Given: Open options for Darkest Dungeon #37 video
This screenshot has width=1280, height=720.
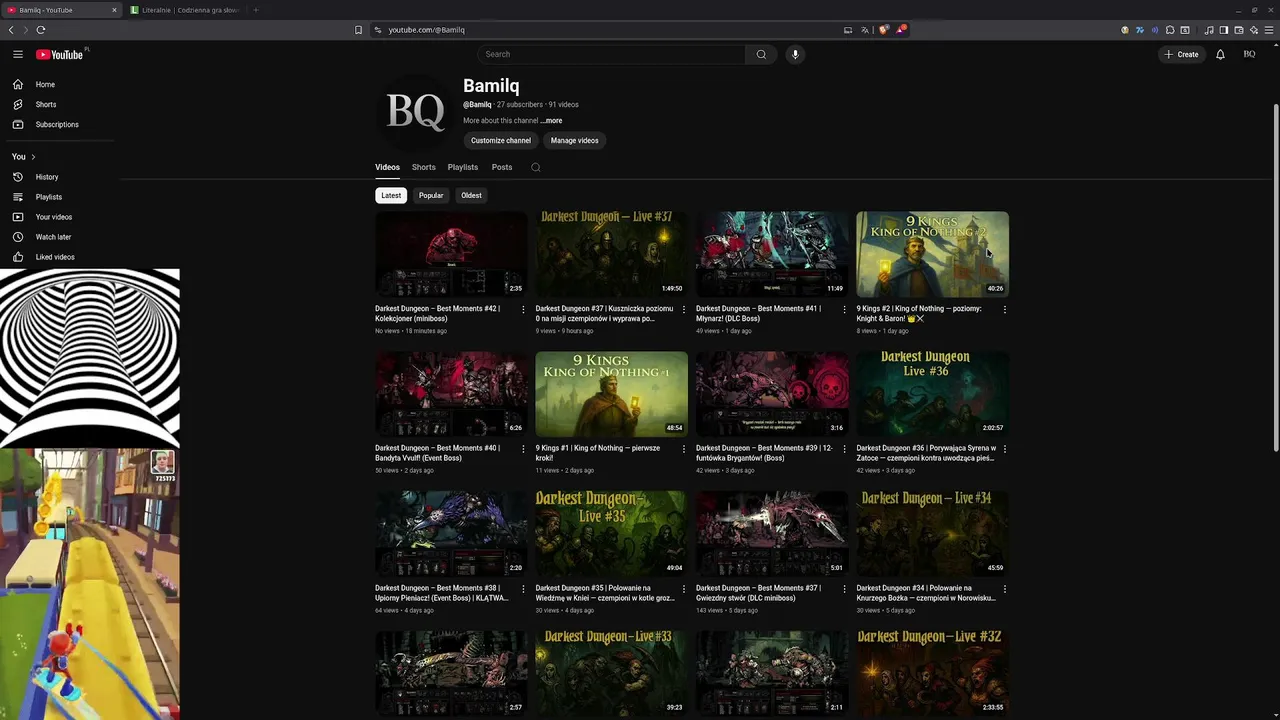Looking at the screenshot, I should click(x=684, y=309).
